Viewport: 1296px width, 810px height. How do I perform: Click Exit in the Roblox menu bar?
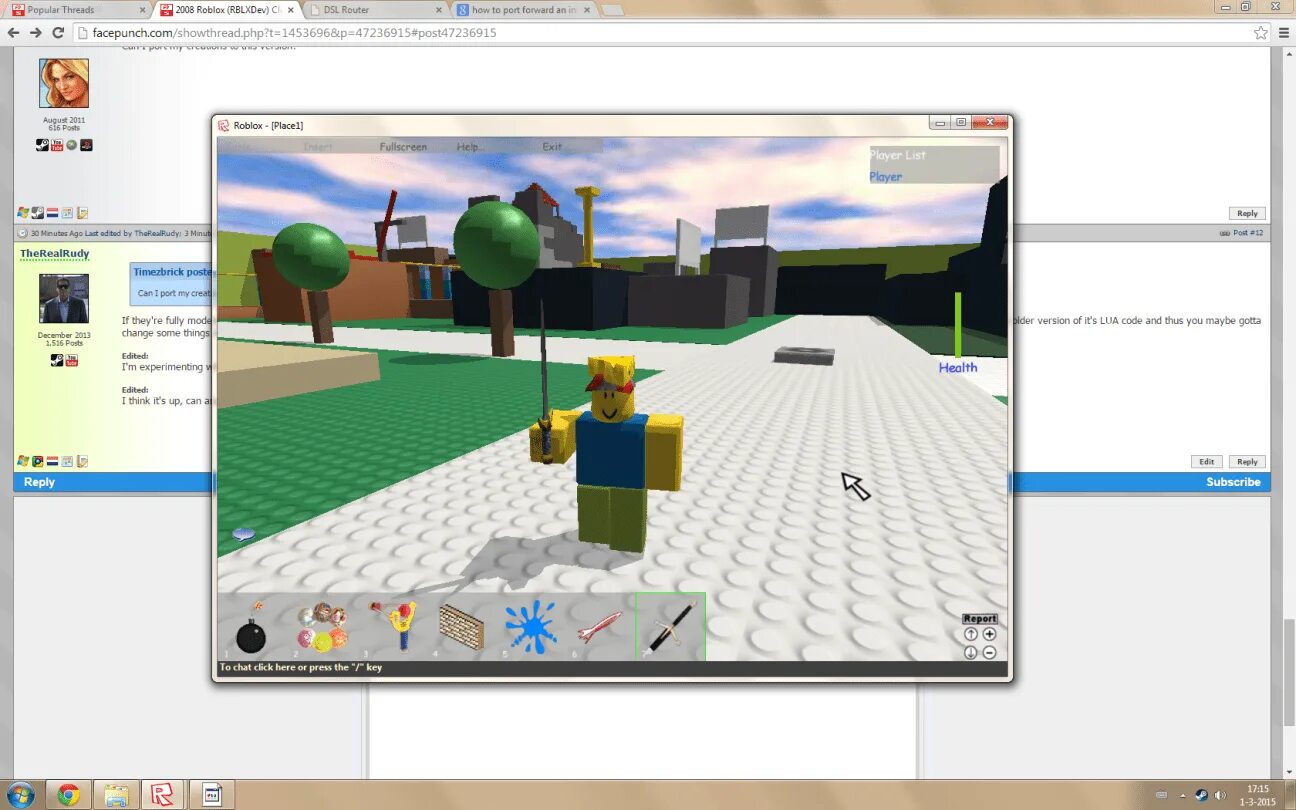point(552,147)
